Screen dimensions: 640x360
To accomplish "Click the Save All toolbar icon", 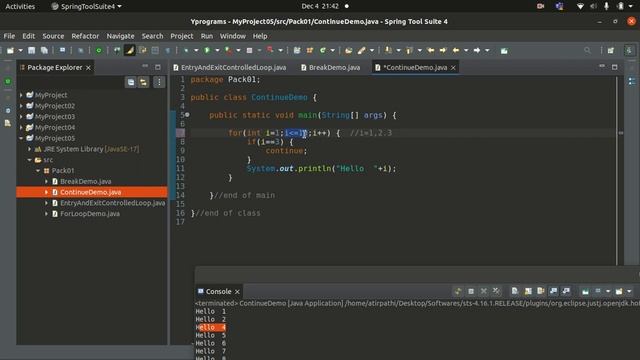I will (x=44, y=50).
